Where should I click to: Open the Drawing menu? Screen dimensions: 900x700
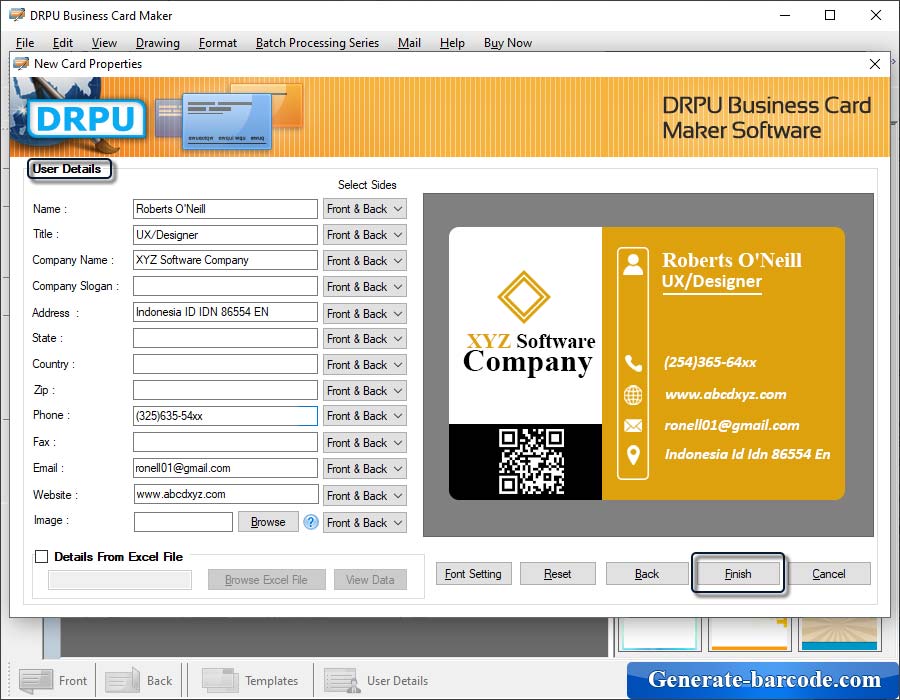coord(158,43)
